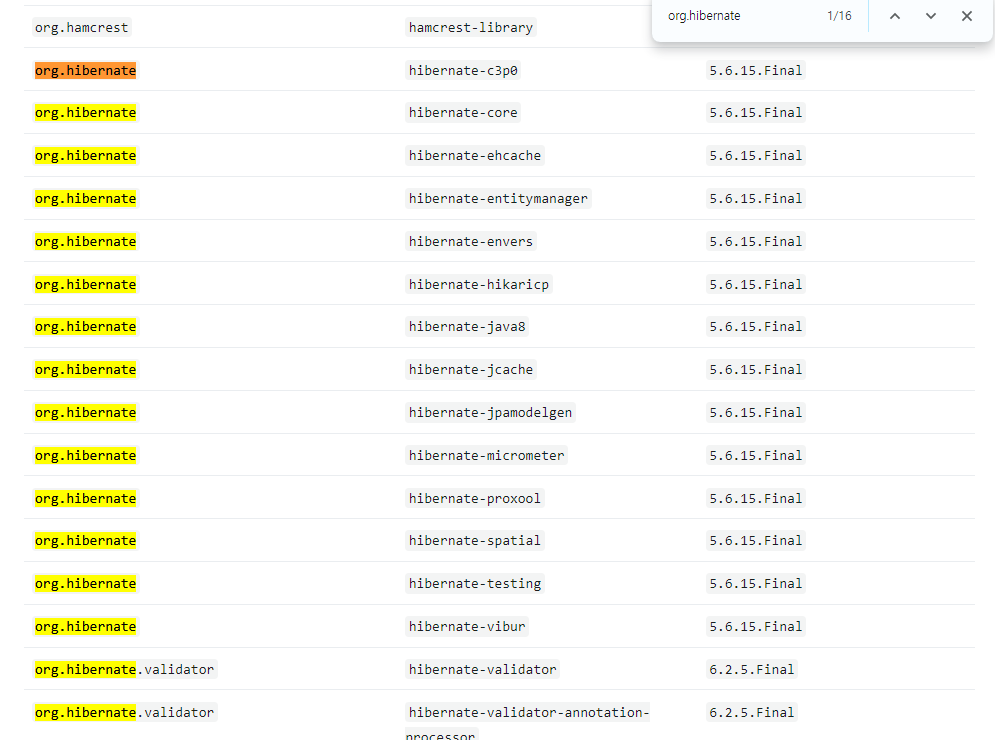Go to previous find match
Screen dimensions: 995x740
[x=895, y=16]
